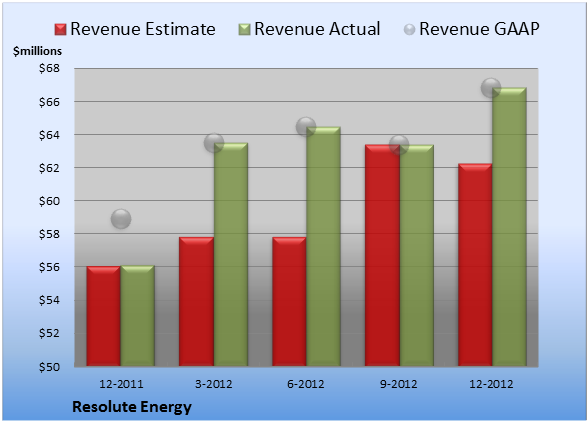Click the GAAP sphere marker for 3-2012

214,143
